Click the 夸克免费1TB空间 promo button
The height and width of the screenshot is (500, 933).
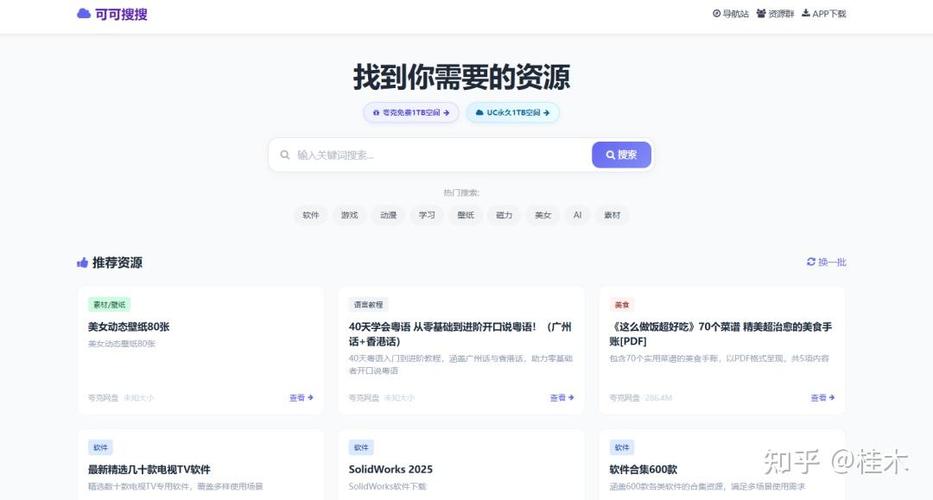coord(411,112)
